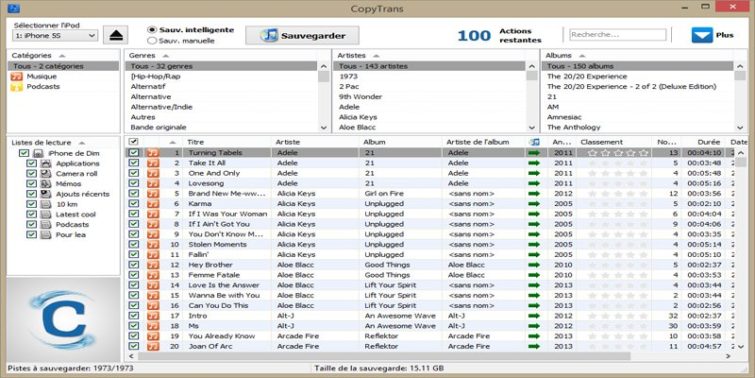Click green arrow for Joan Of Arc
The height and width of the screenshot is (378, 755).
(x=534, y=346)
